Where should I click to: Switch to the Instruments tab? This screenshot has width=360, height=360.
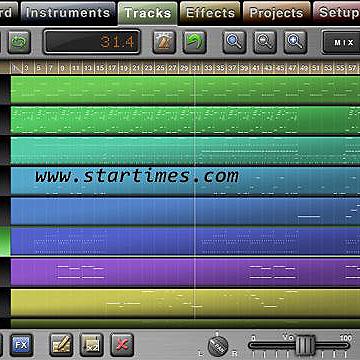pyautogui.click(x=68, y=13)
